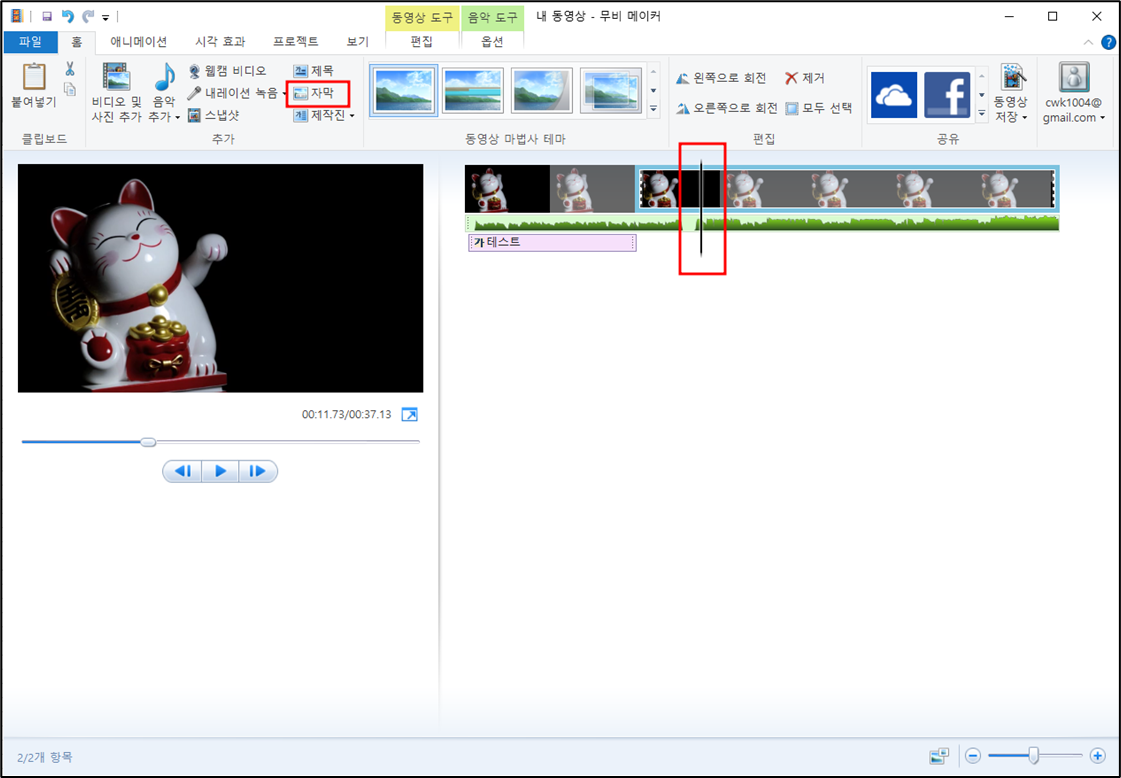Click the Play button under preview
Viewport: 1121px width, 778px height.
click(220, 471)
